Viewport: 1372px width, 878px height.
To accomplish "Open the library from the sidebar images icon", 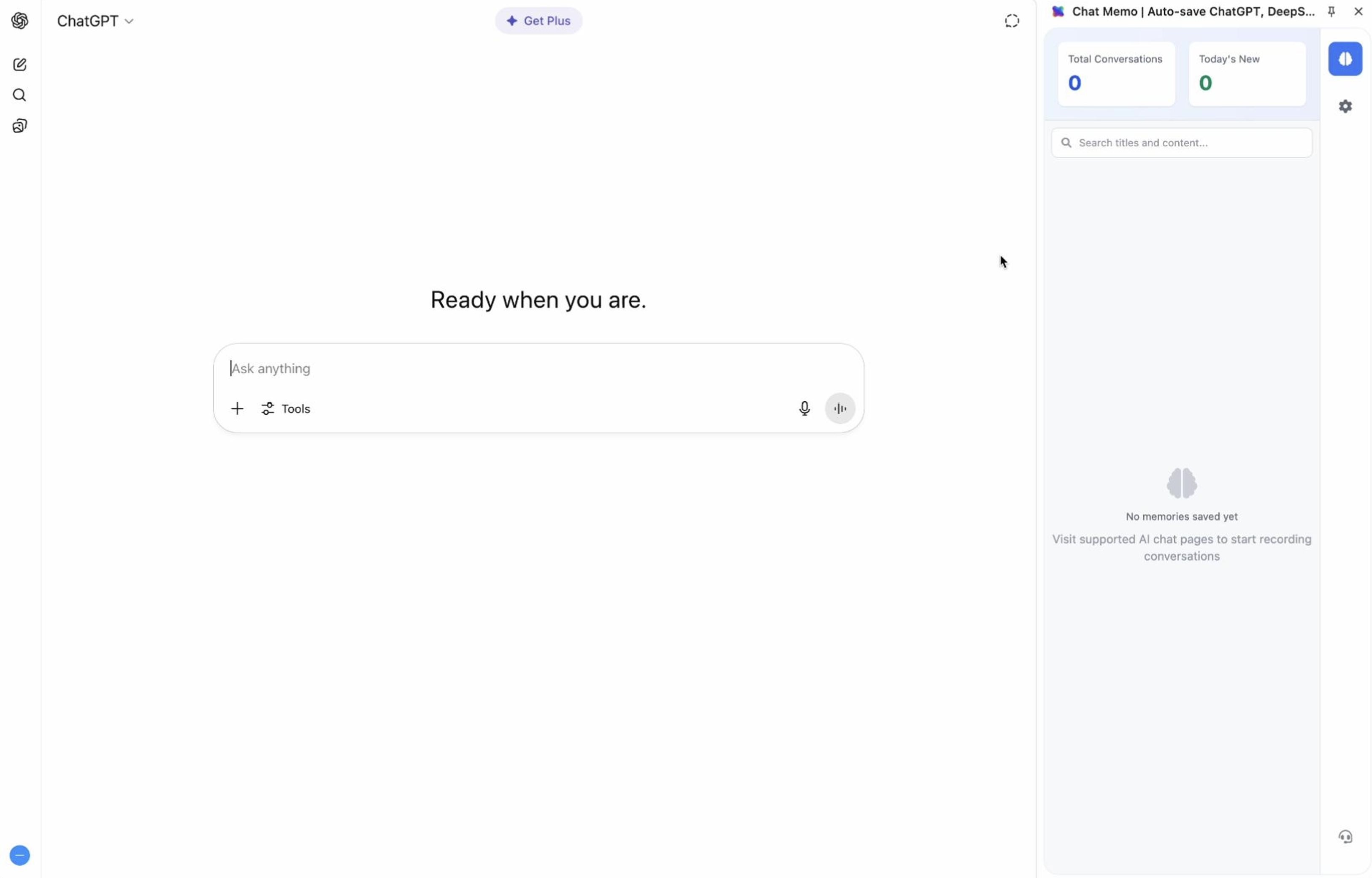I will pos(20,125).
